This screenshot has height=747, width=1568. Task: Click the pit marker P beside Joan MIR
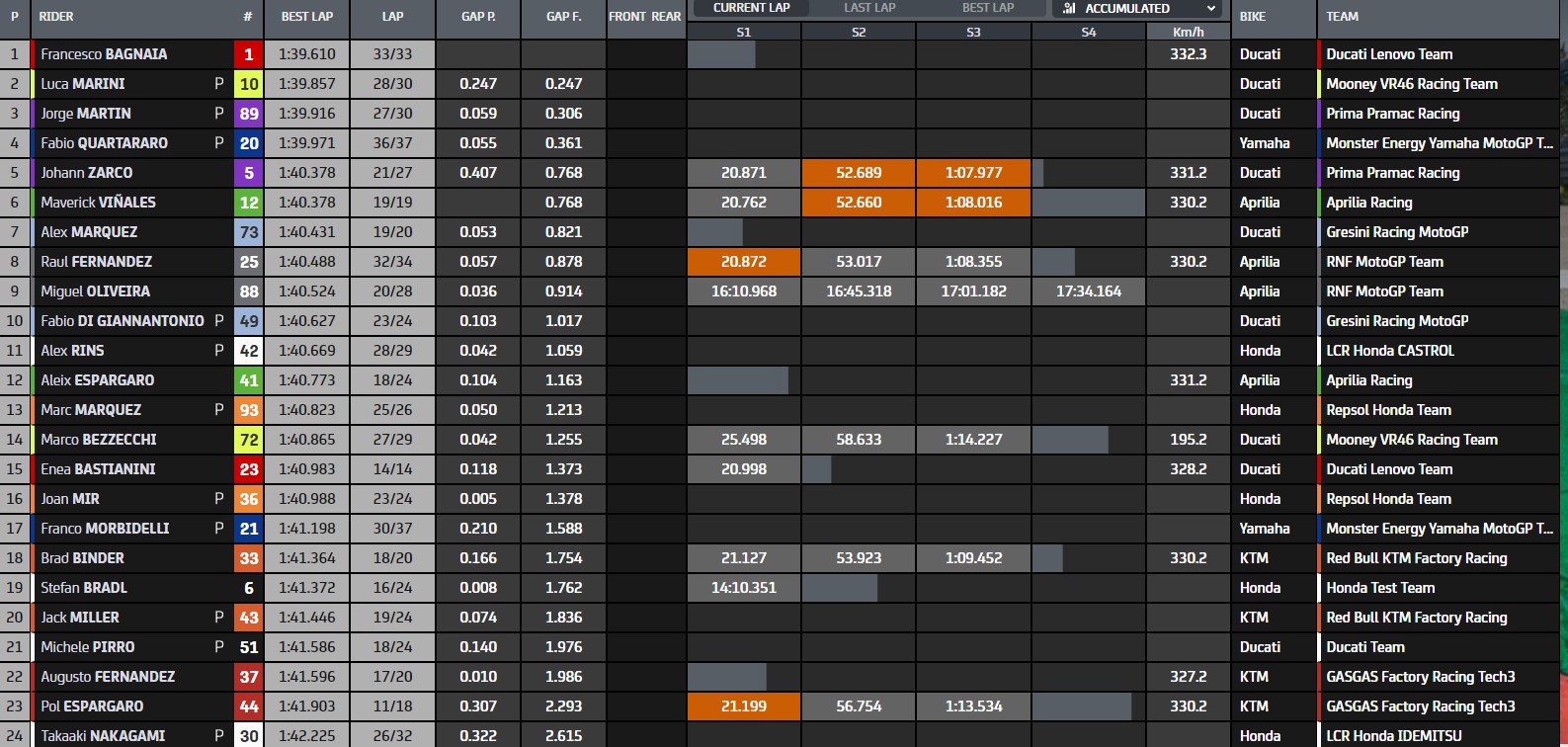coord(219,499)
